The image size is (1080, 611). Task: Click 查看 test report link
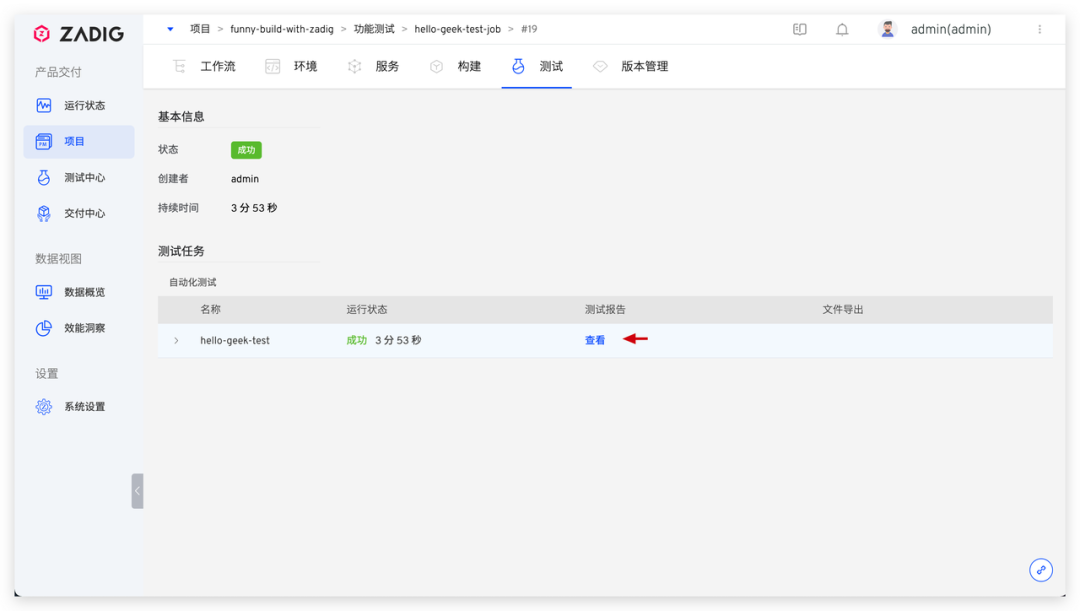pos(594,340)
